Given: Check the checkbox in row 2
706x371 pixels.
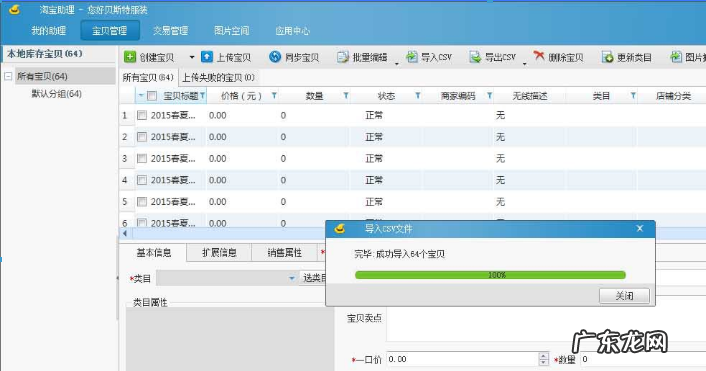Looking at the screenshot, I should click(x=142, y=137).
